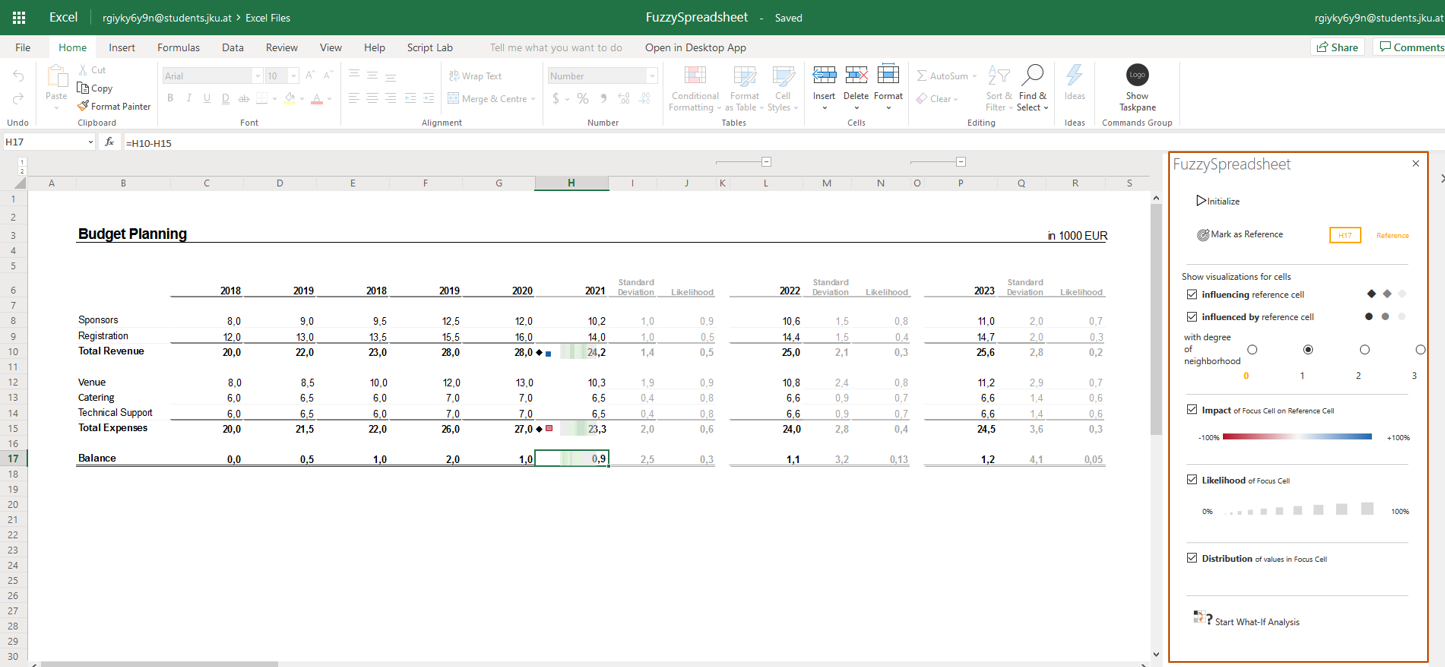Click Open in Desktop App
Image resolution: width=1445 pixels, height=667 pixels.
click(x=696, y=47)
